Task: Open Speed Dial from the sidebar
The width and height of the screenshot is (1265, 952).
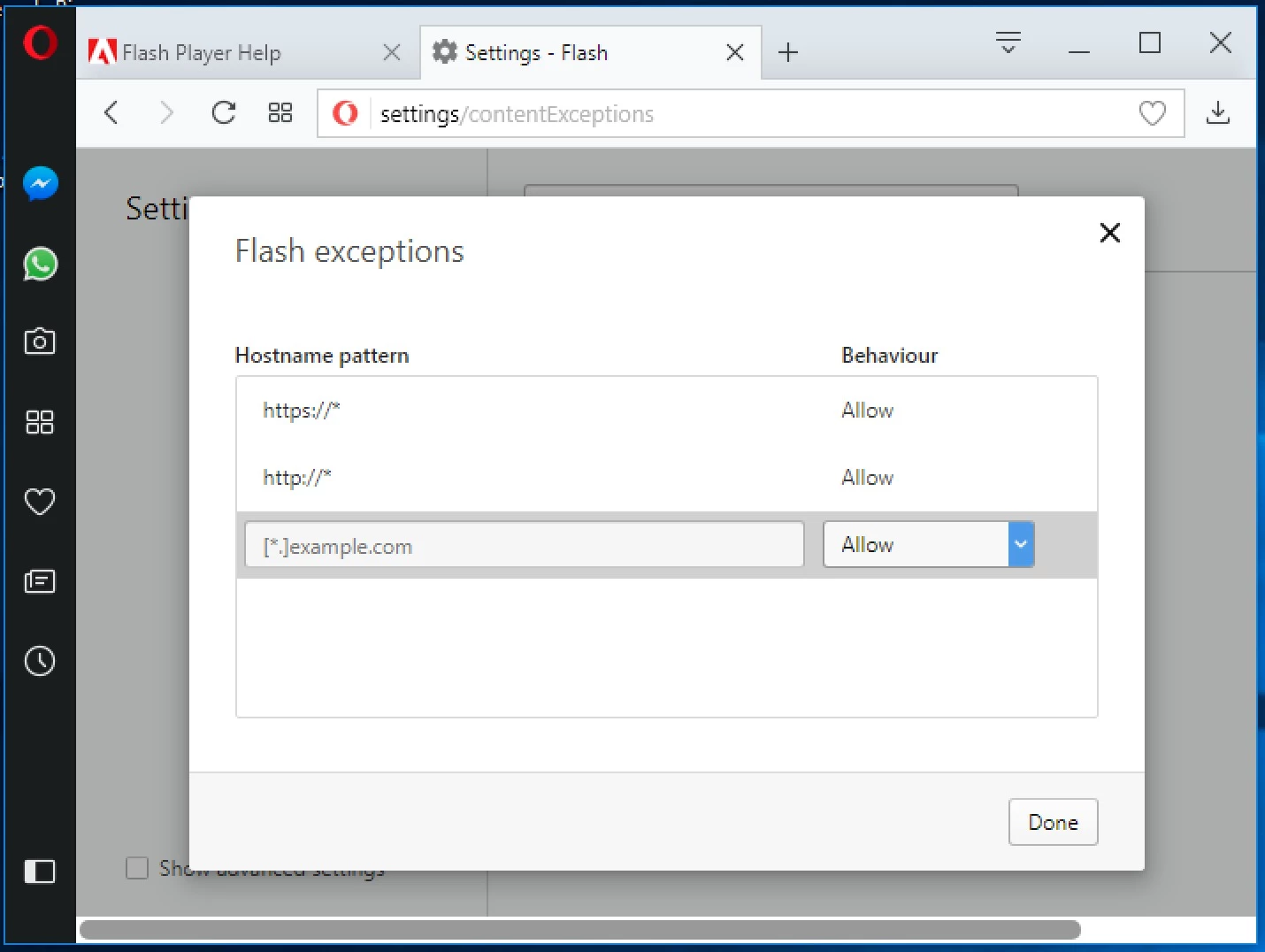Action: (40, 422)
